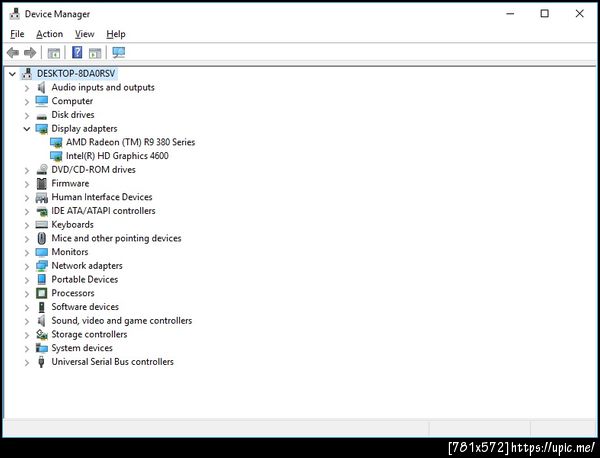Click the Mice and other pointing devices icon
600x458 pixels.
[41, 238]
